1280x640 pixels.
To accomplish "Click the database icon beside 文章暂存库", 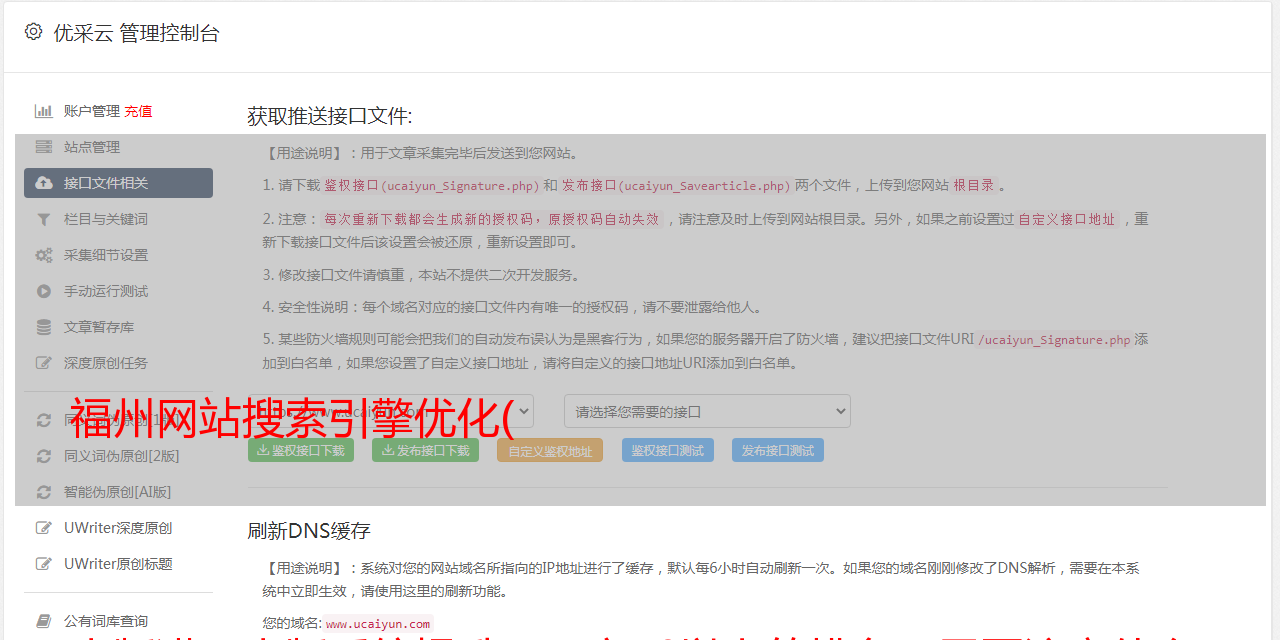I will (x=44, y=327).
